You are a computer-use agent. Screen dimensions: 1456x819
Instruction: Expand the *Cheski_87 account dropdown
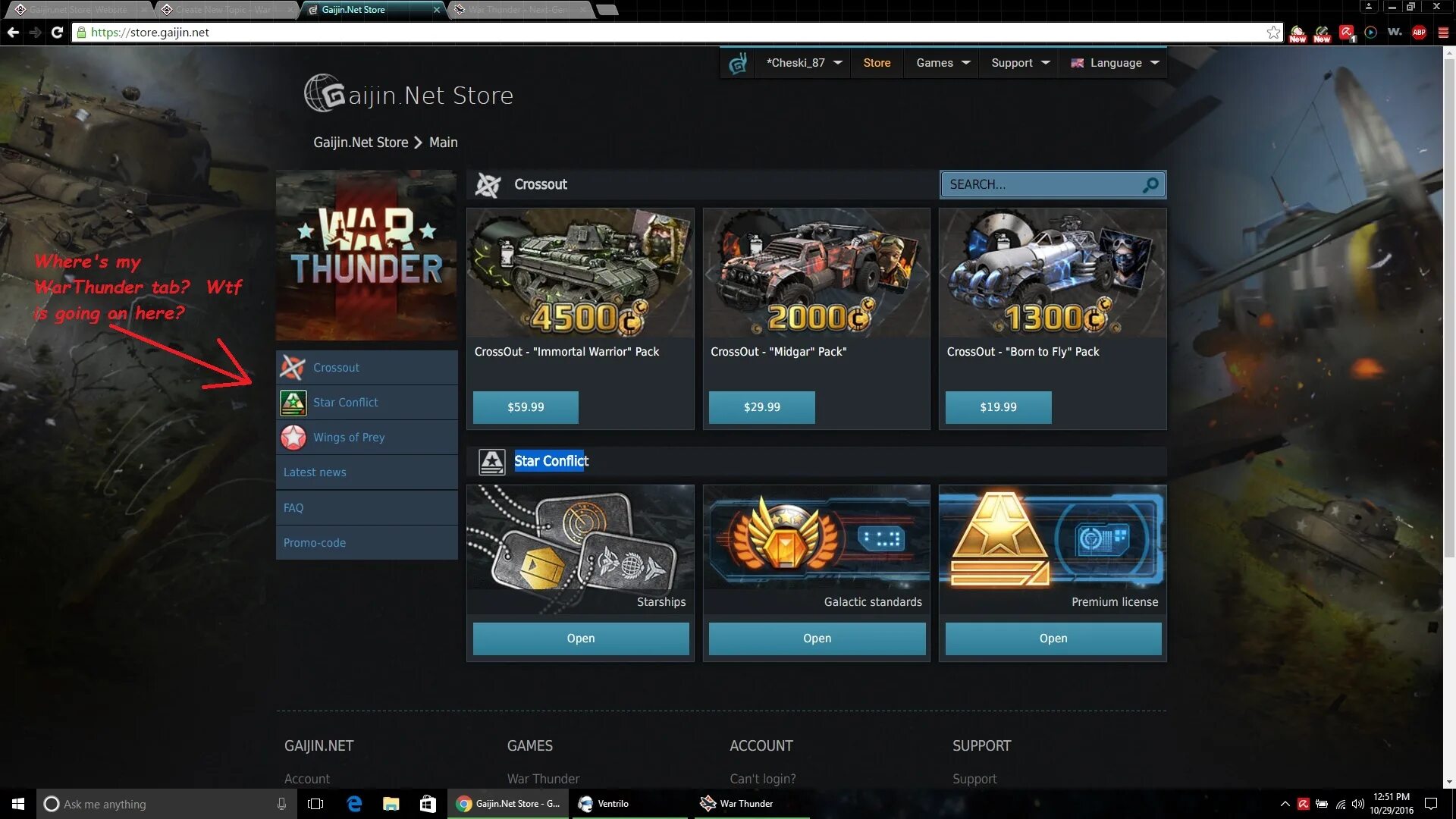coord(804,63)
